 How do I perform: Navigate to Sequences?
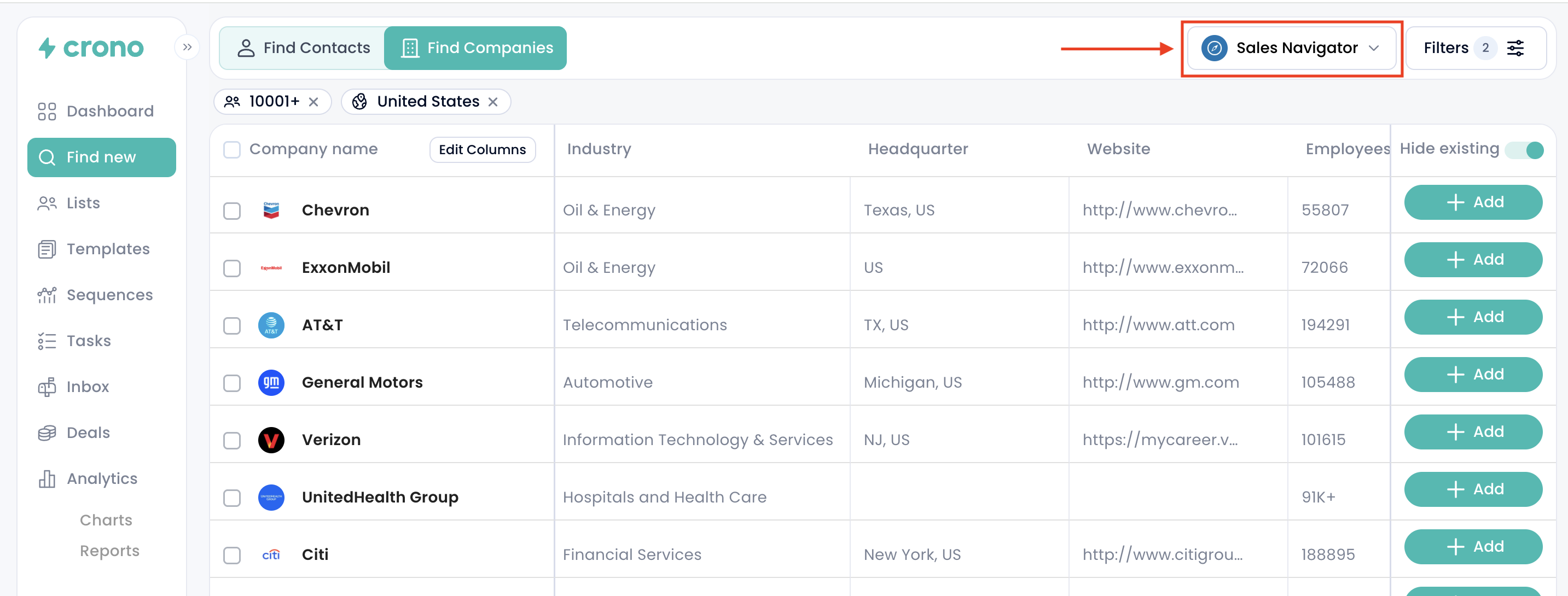click(x=95, y=295)
